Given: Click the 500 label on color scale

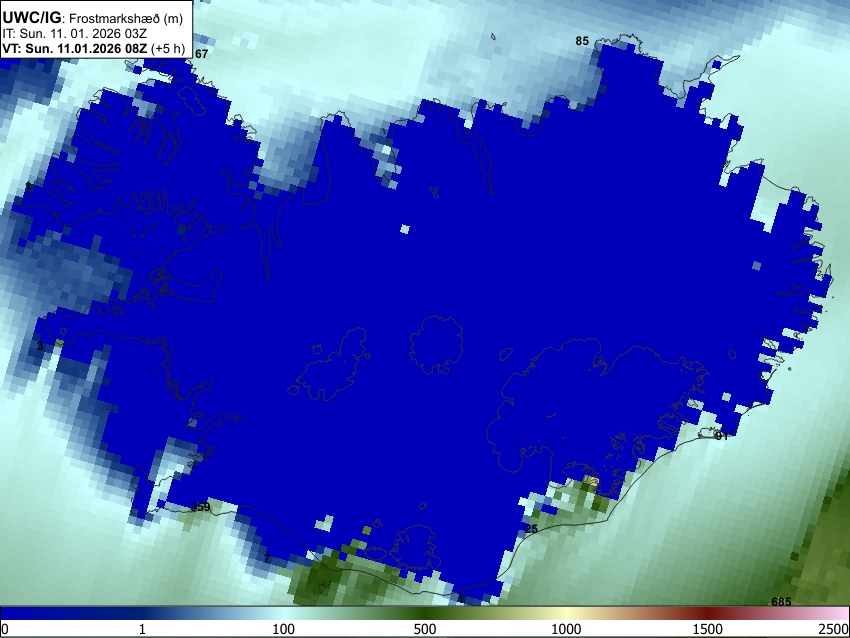Looking at the screenshot, I should pyautogui.click(x=425, y=629).
